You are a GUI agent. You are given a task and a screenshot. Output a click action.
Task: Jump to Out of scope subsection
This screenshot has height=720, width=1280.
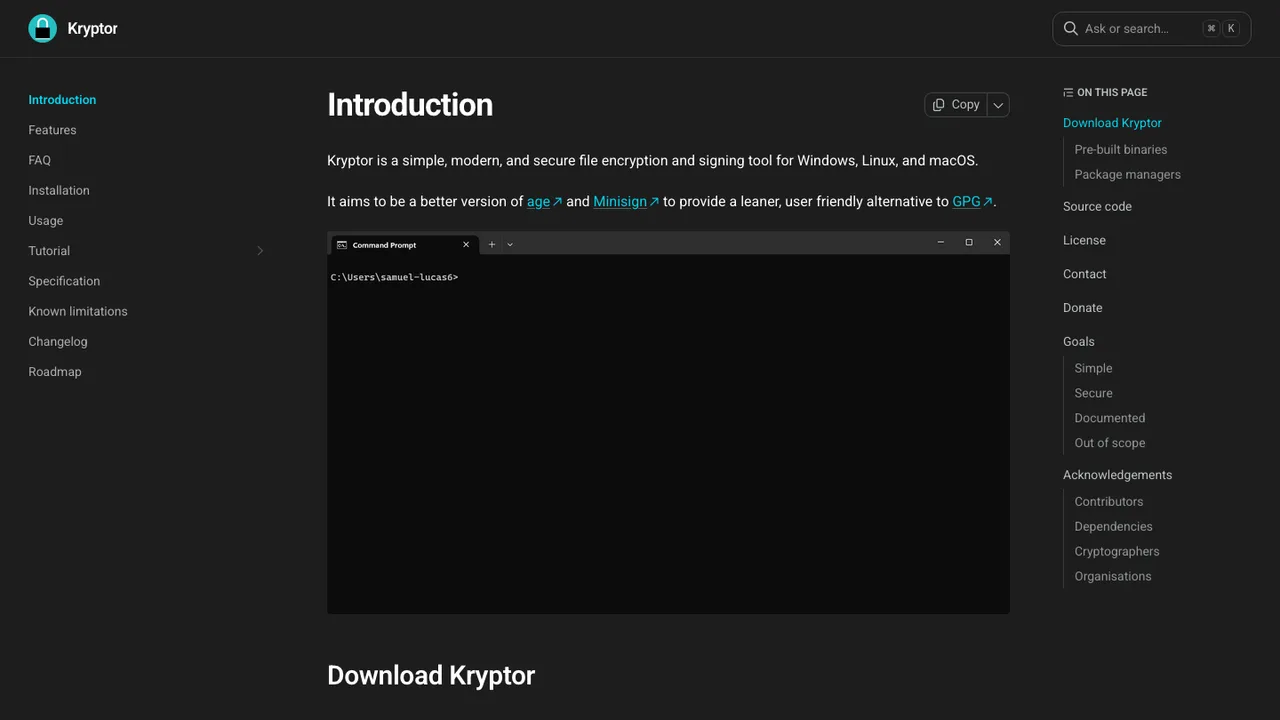[1110, 443]
